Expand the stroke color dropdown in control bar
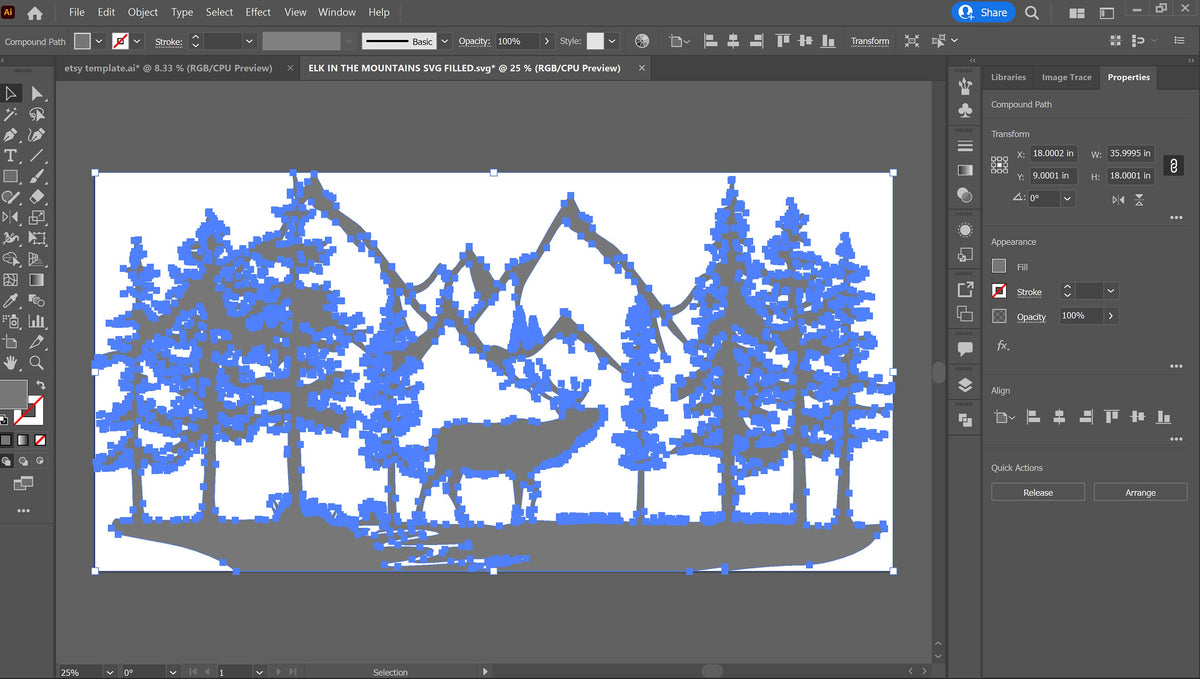This screenshot has width=1200, height=679. 137,41
